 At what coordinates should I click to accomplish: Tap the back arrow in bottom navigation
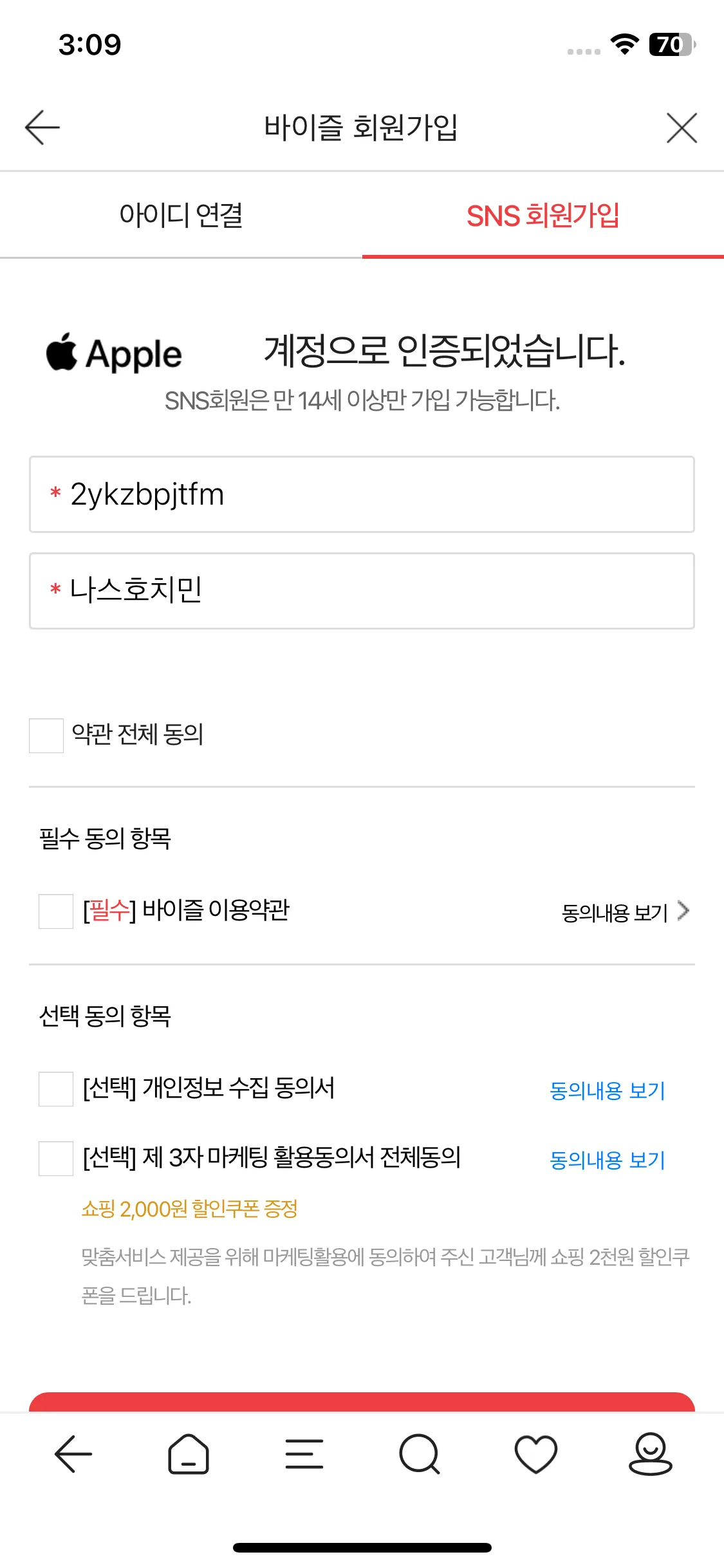coord(73,1453)
